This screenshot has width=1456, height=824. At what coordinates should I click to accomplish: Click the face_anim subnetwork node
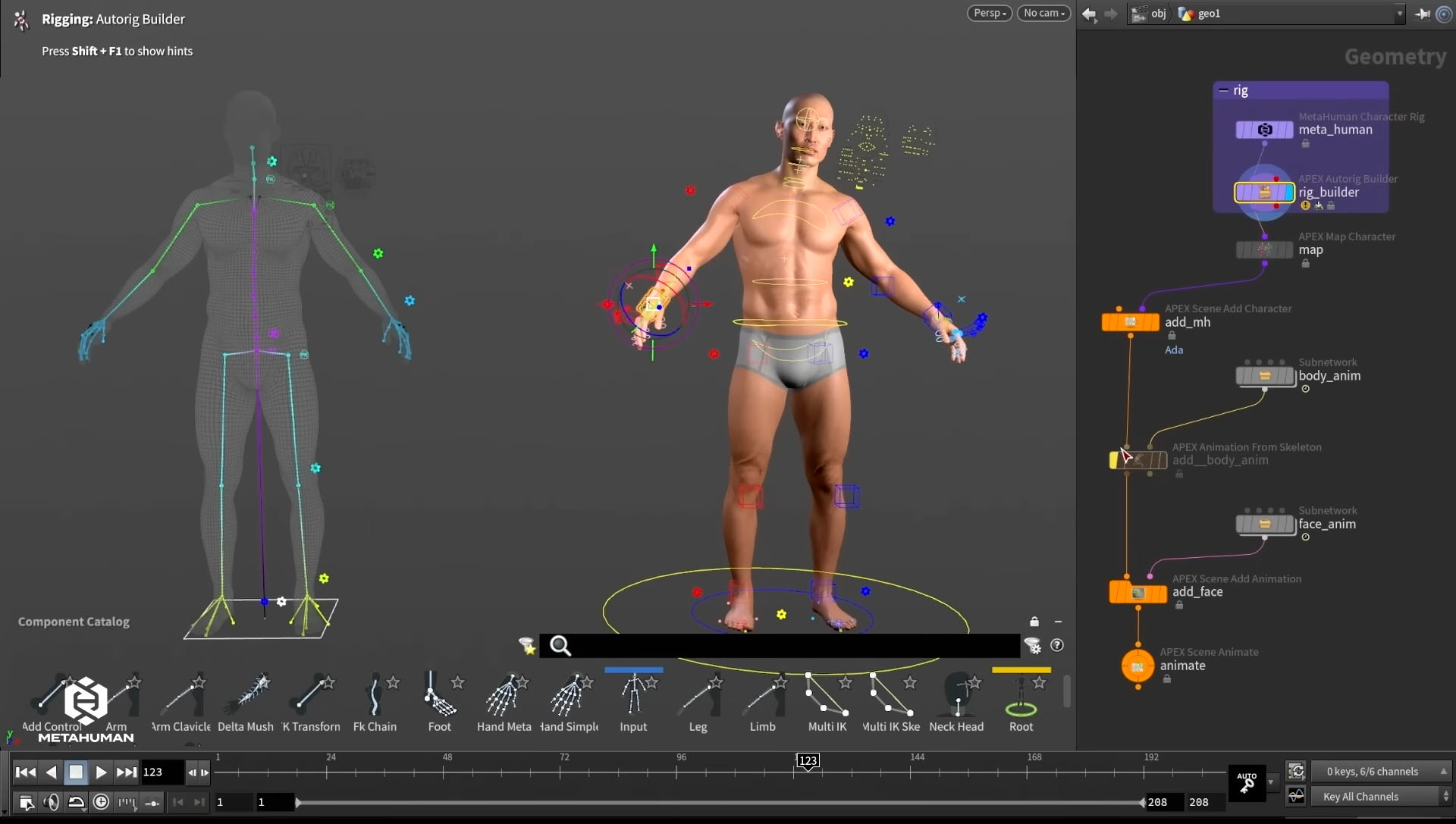tap(1264, 525)
